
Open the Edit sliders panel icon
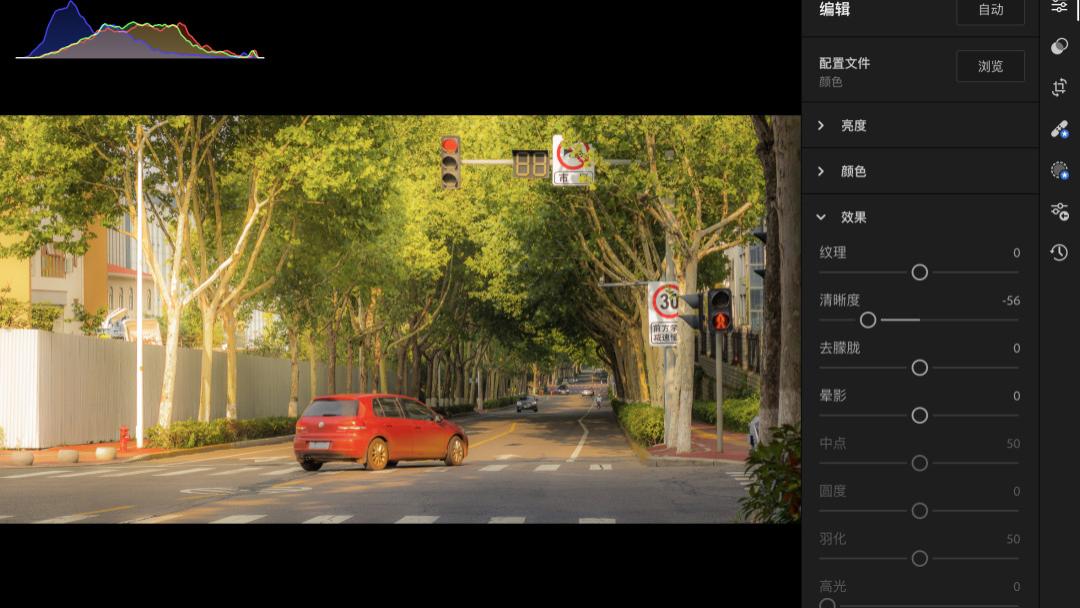click(x=1059, y=6)
